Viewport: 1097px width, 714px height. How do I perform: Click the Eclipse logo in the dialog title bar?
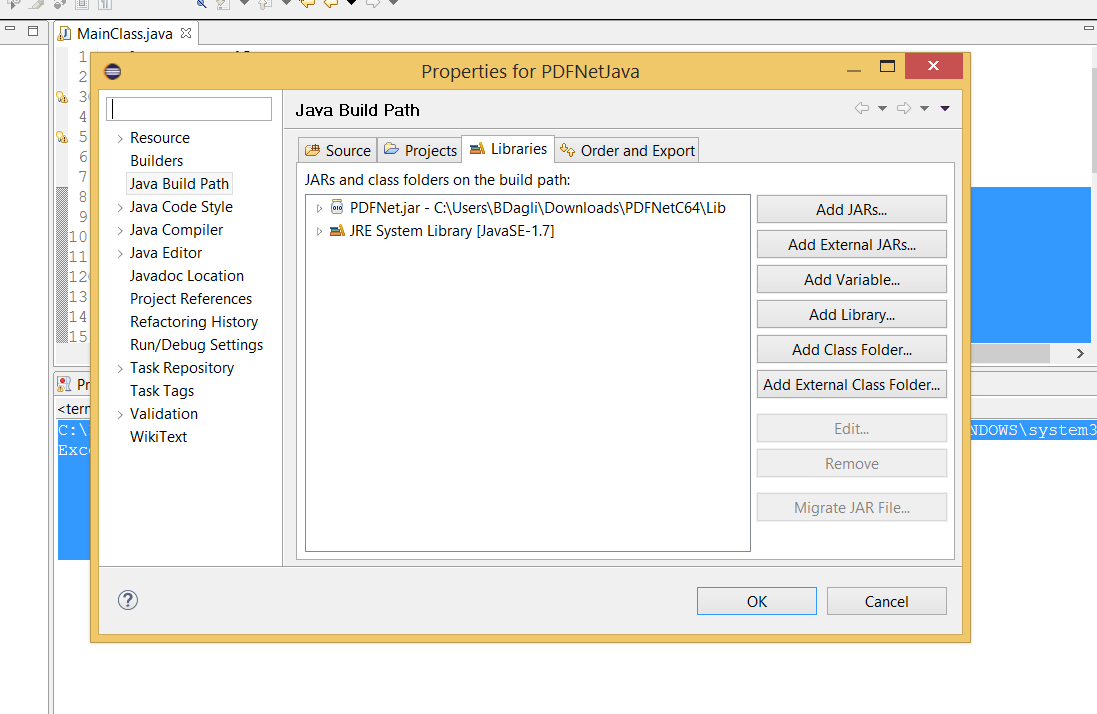point(113,71)
